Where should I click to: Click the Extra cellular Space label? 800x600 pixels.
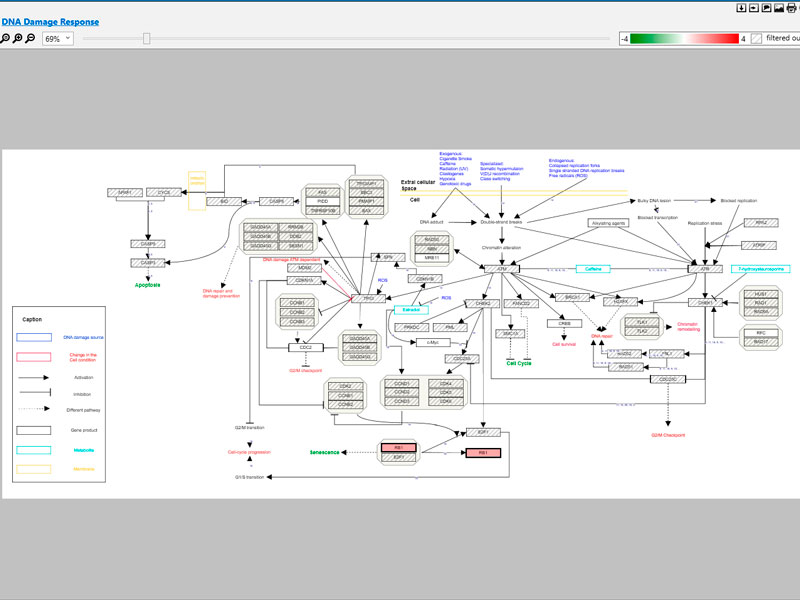pyautogui.click(x=418, y=185)
